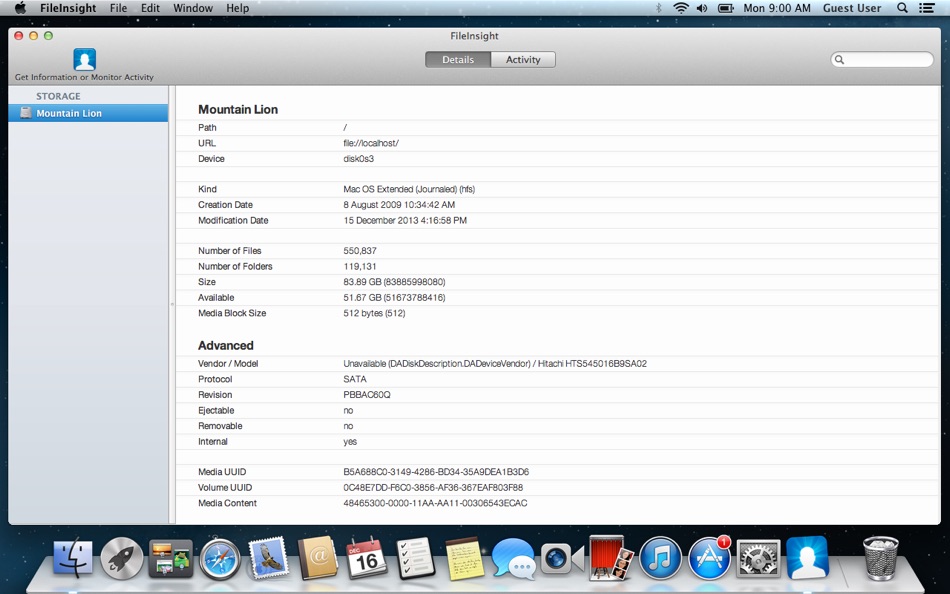This screenshot has width=950, height=594.
Task: Open Photo Booth icon in Dock
Action: coord(611,557)
